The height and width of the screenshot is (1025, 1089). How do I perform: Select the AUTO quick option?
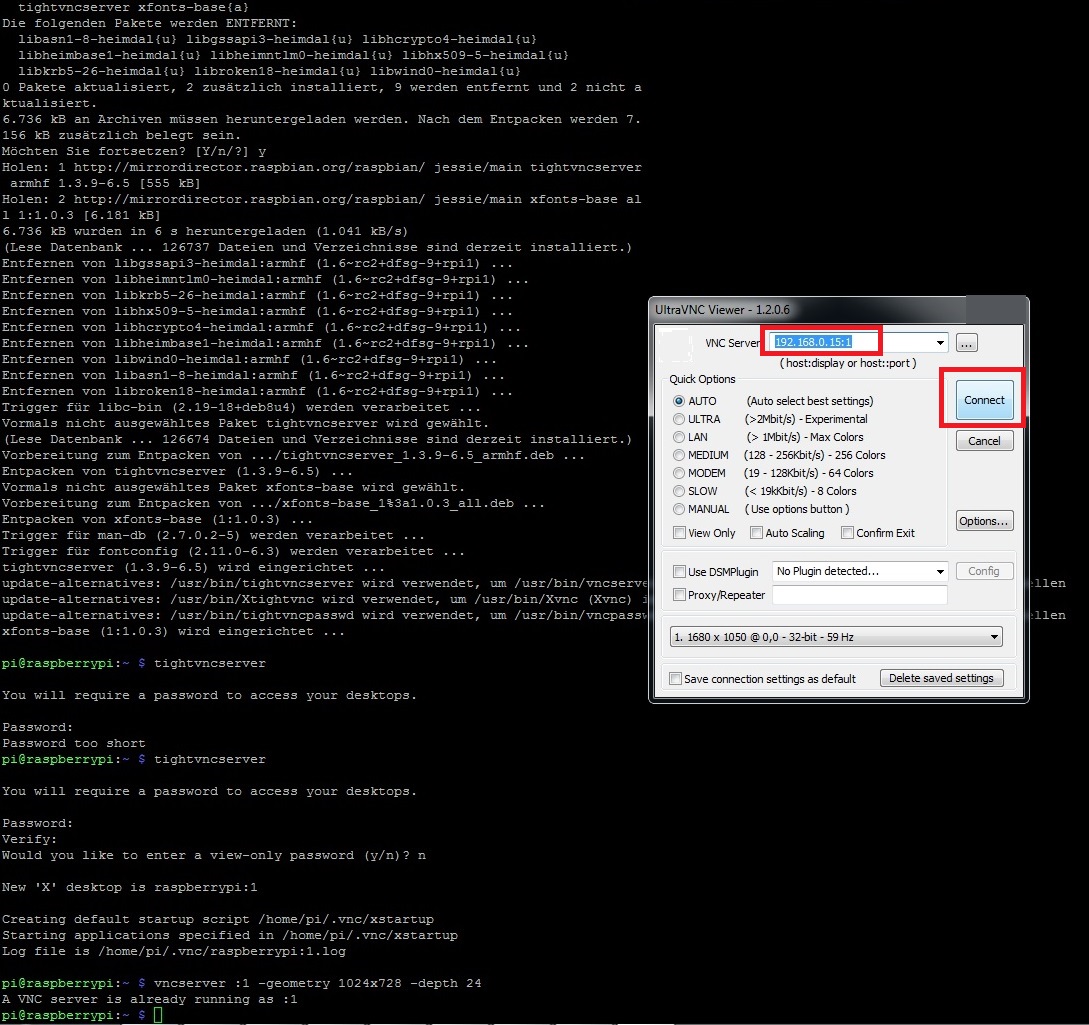click(679, 401)
